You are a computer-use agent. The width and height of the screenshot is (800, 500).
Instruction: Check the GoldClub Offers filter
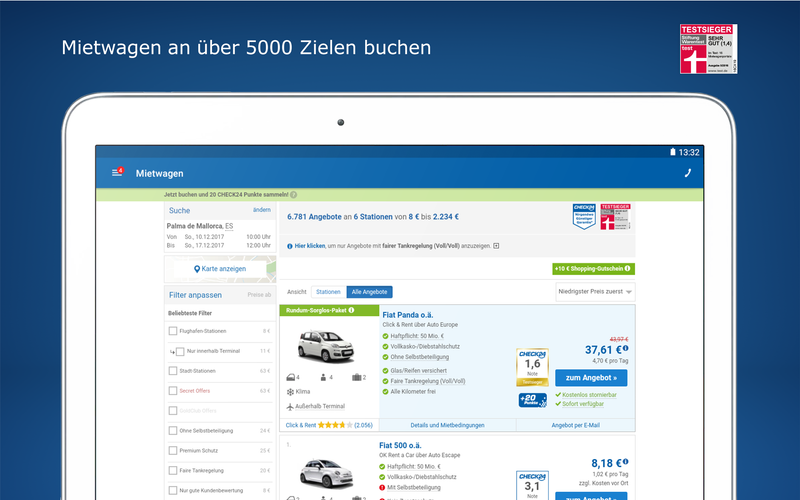173,411
